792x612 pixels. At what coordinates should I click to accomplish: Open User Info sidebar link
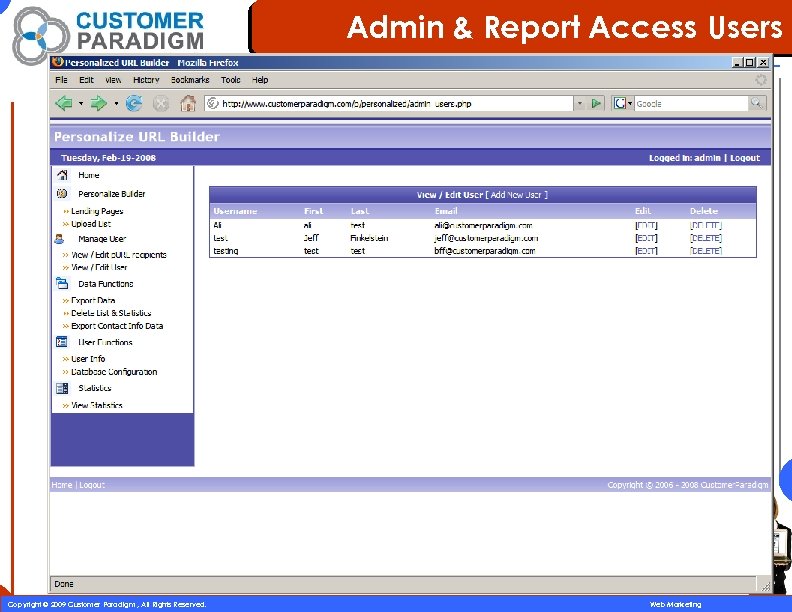tap(88, 359)
